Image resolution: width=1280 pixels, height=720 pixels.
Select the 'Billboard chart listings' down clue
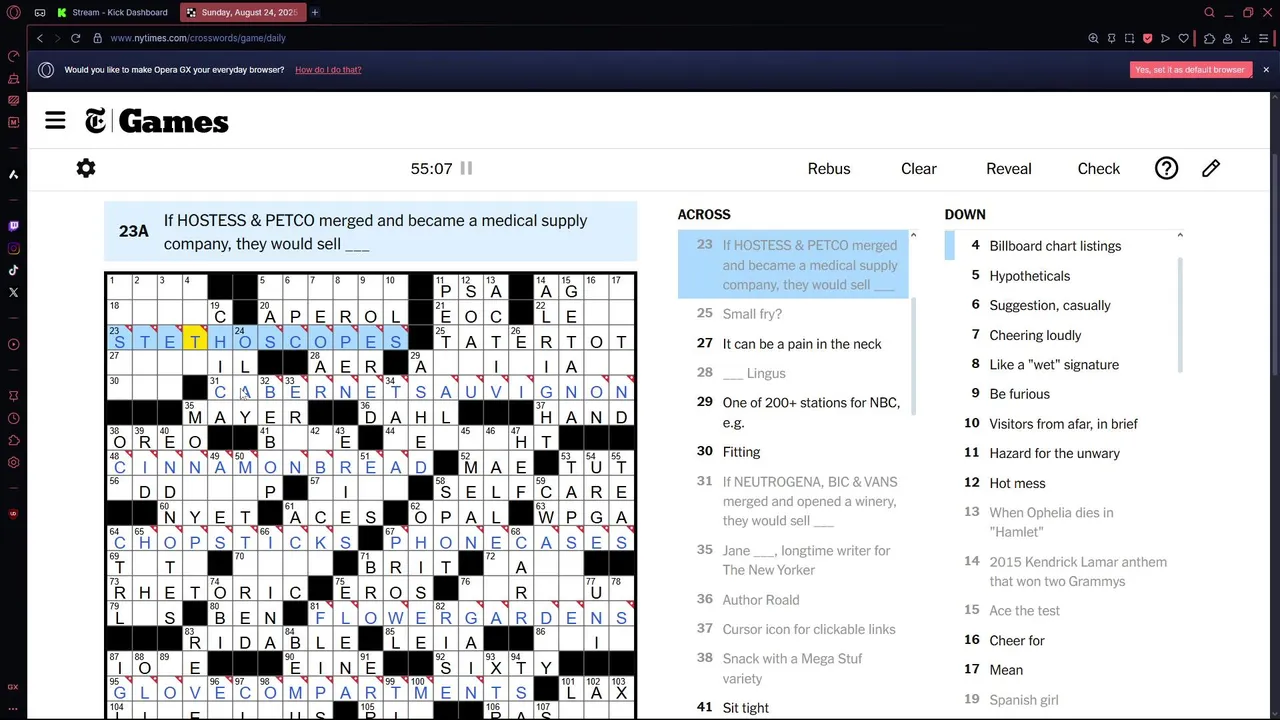pos(1060,246)
